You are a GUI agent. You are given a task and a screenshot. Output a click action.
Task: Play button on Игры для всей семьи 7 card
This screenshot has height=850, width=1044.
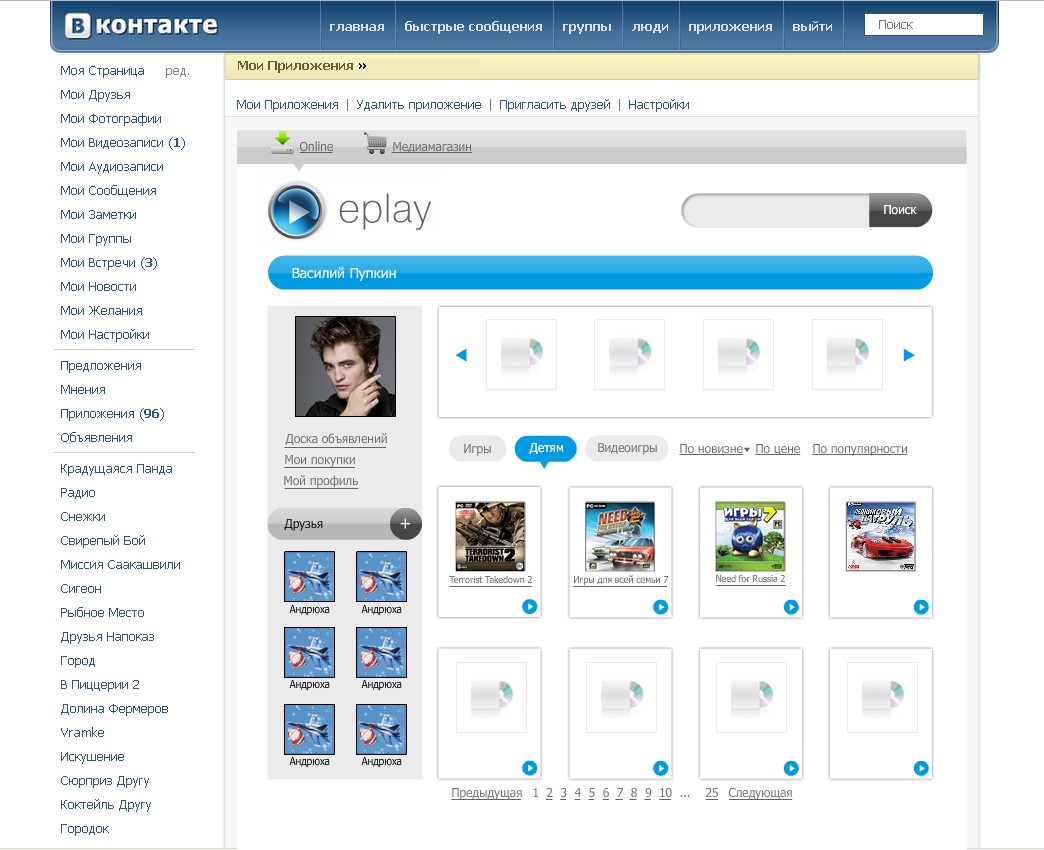(x=660, y=606)
